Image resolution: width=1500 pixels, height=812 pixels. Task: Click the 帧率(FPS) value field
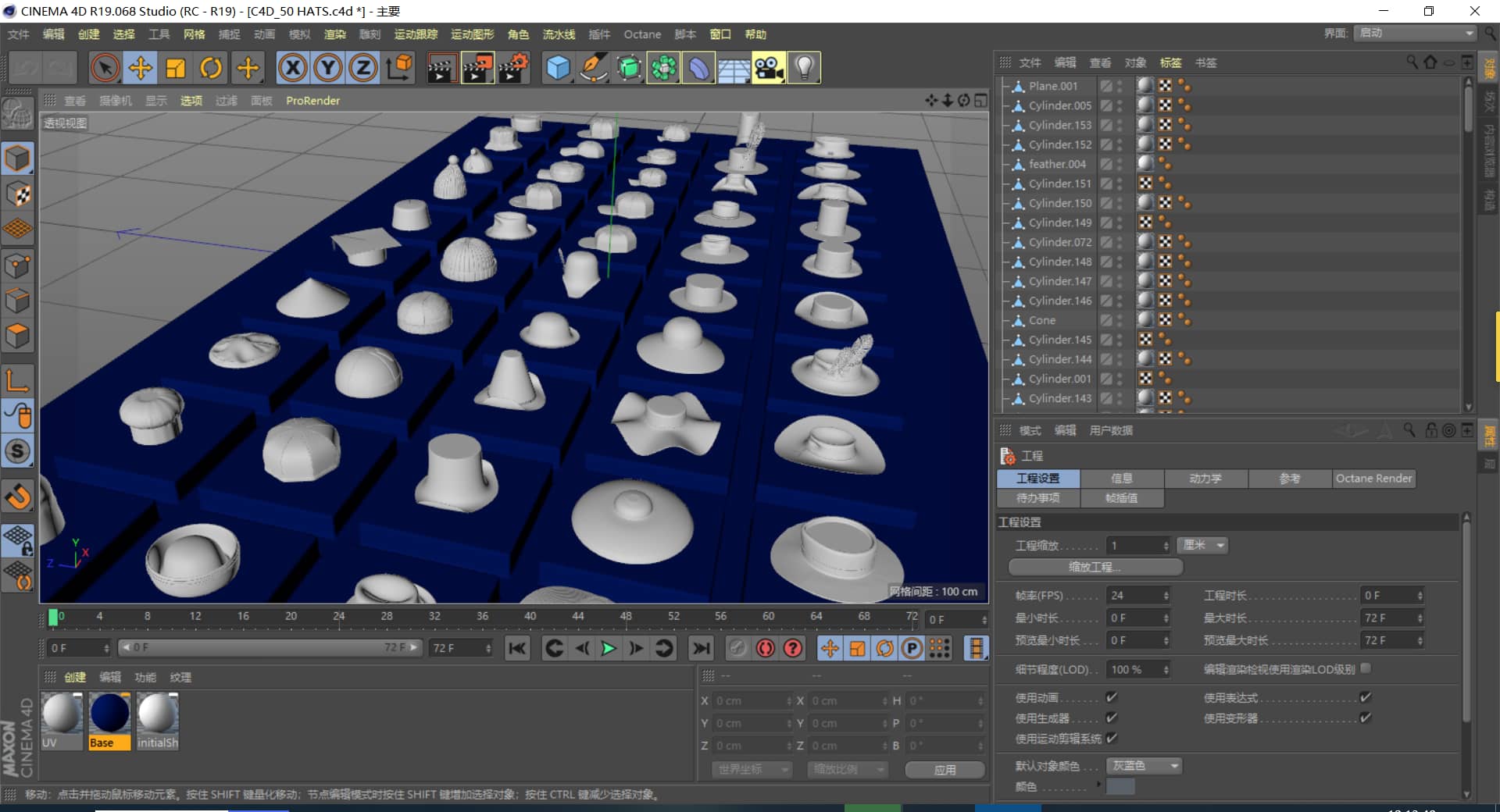click(1137, 596)
